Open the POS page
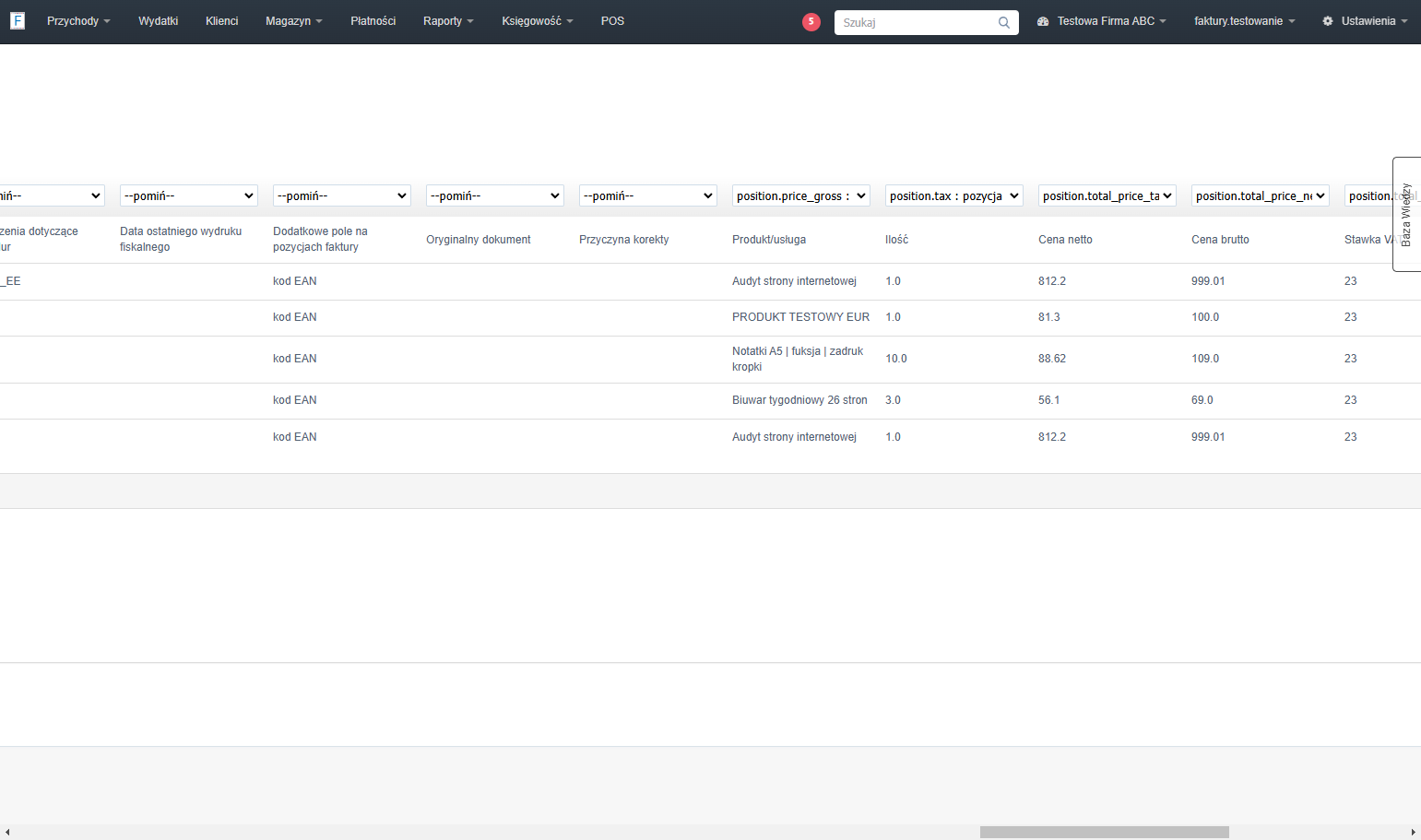 [x=612, y=21]
